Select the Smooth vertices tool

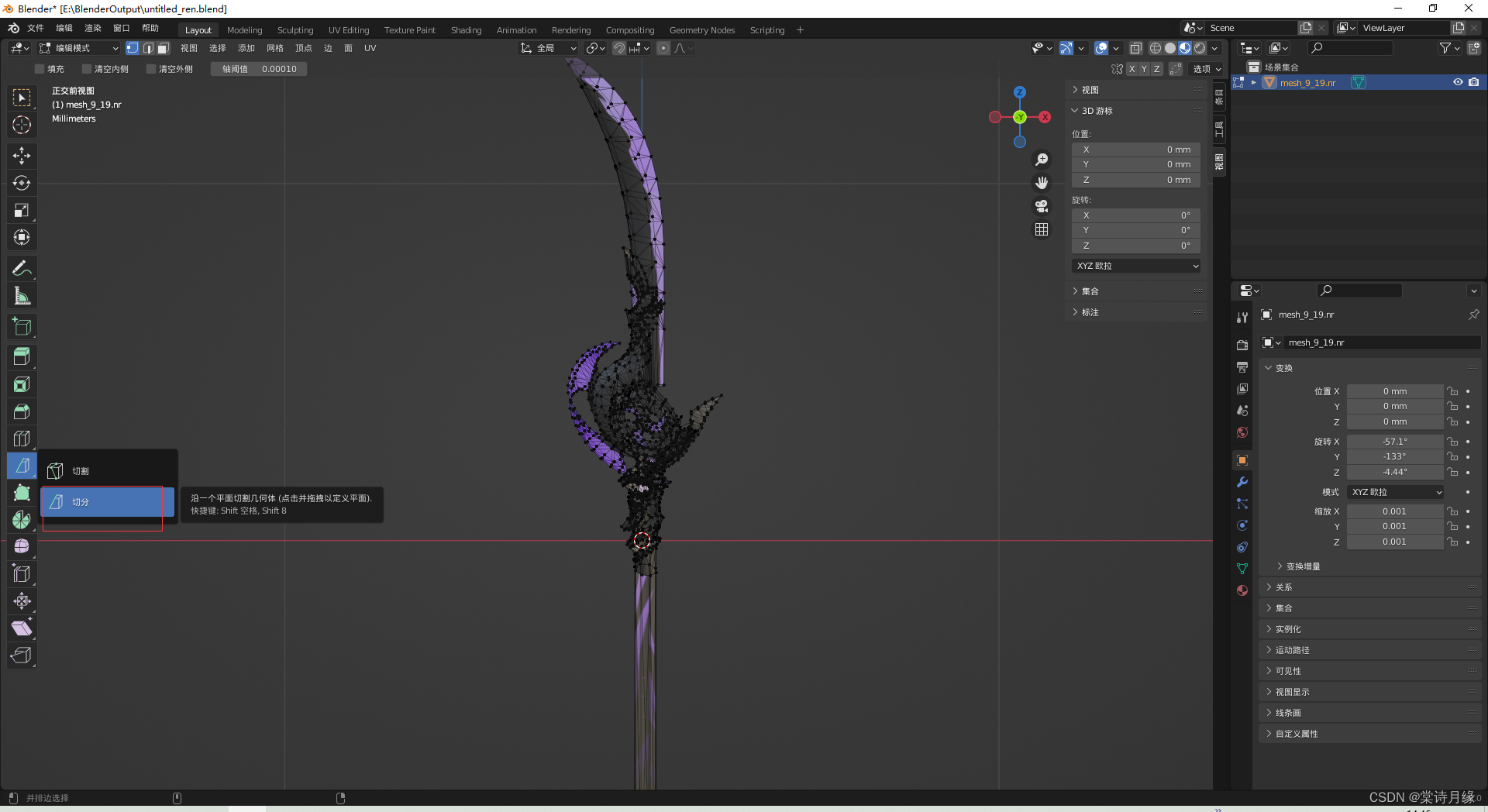click(22, 547)
